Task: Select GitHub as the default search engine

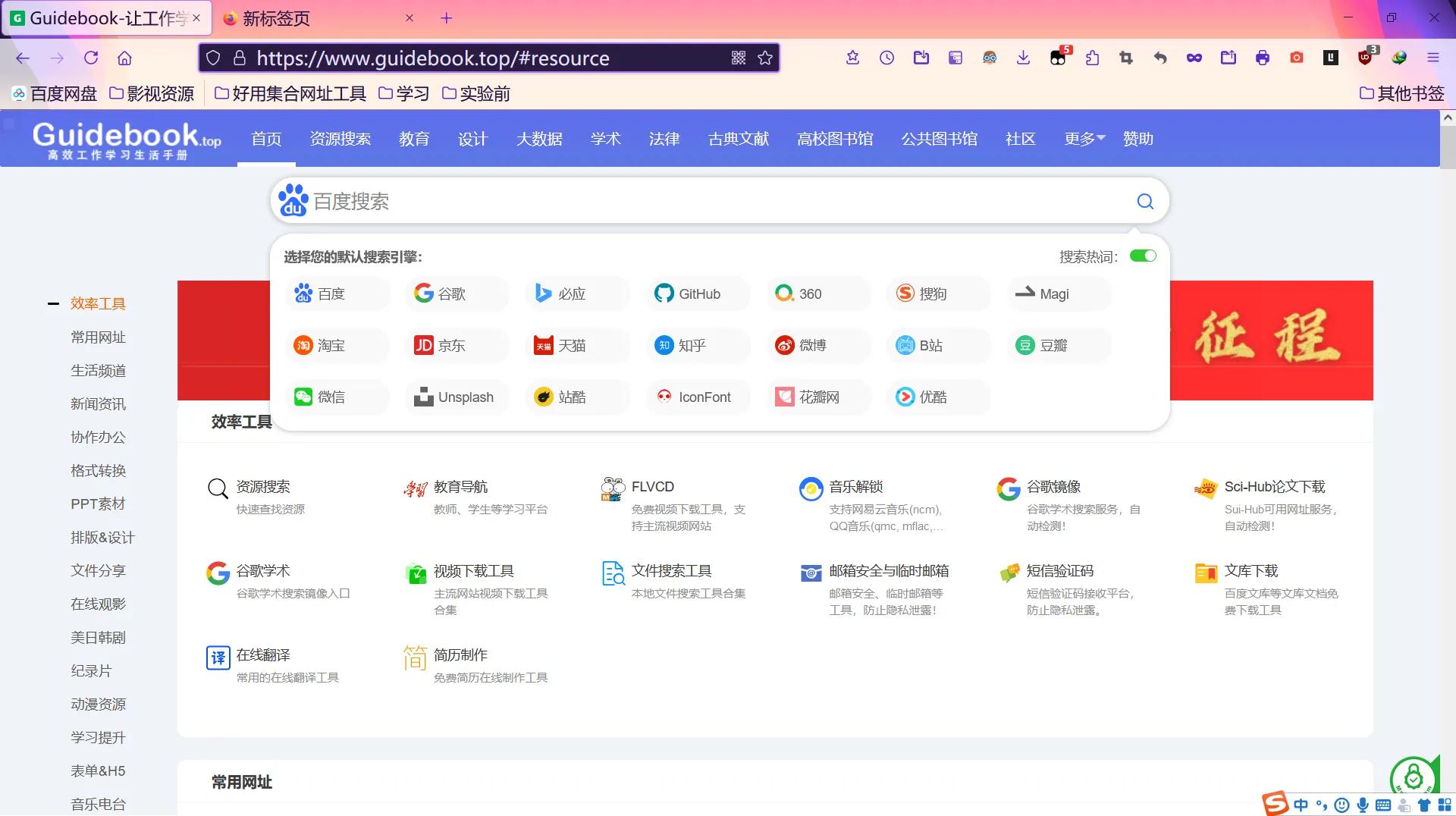Action: point(697,293)
